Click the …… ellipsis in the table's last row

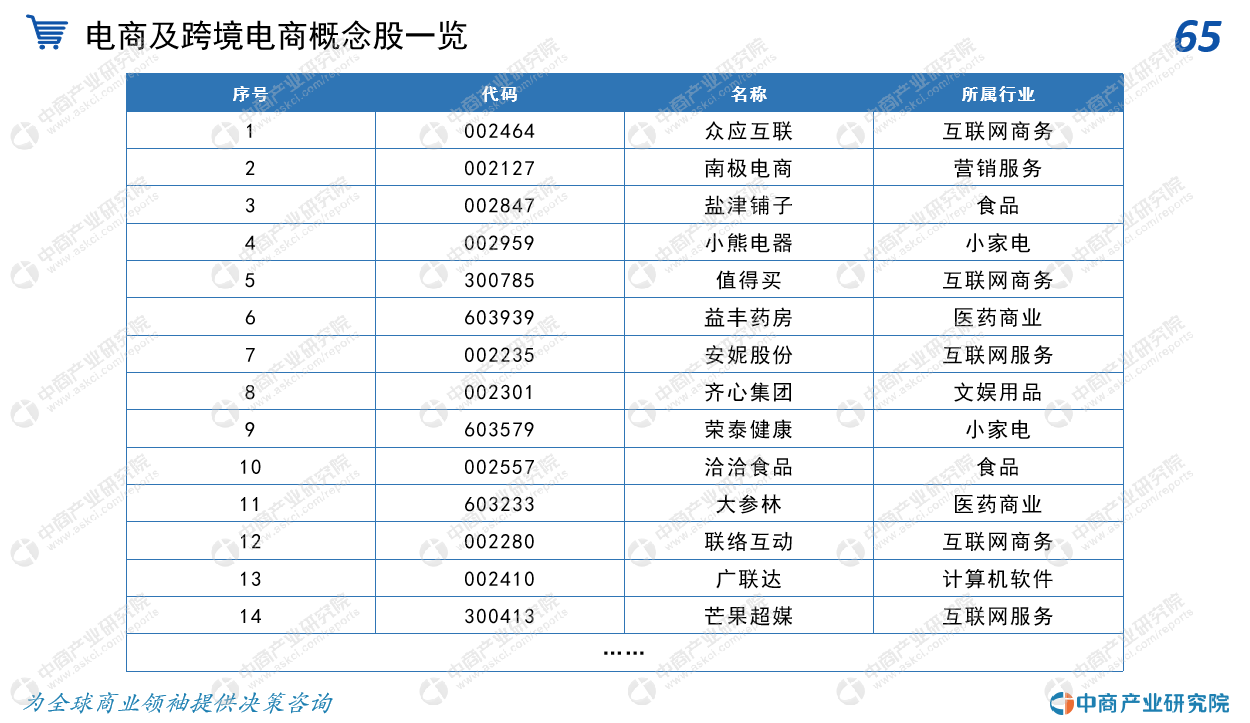pyautogui.click(x=624, y=653)
